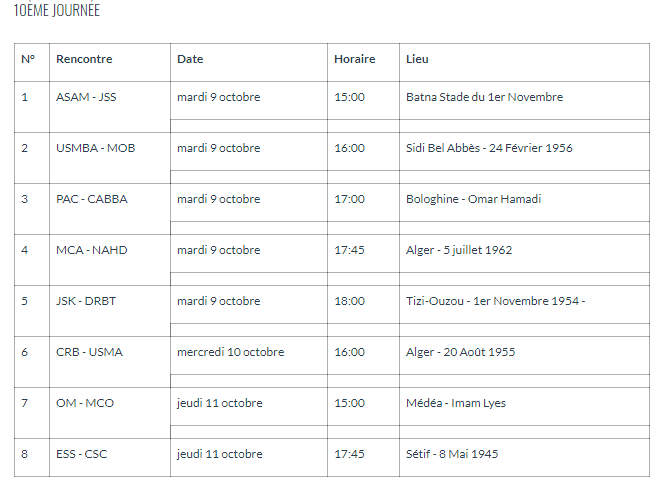Click the number 8 row link

tap(25, 454)
